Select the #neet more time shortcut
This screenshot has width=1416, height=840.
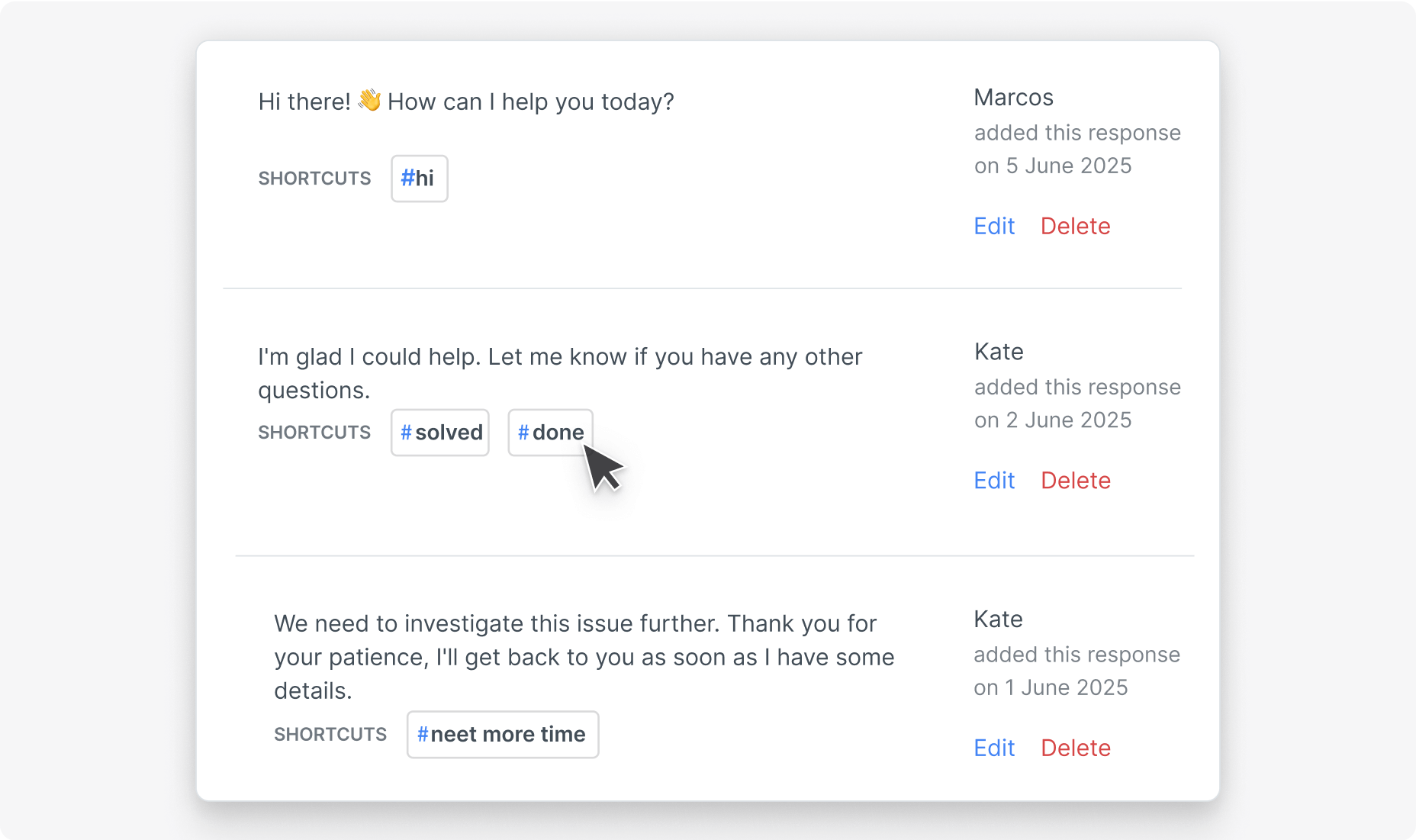tap(502, 734)
